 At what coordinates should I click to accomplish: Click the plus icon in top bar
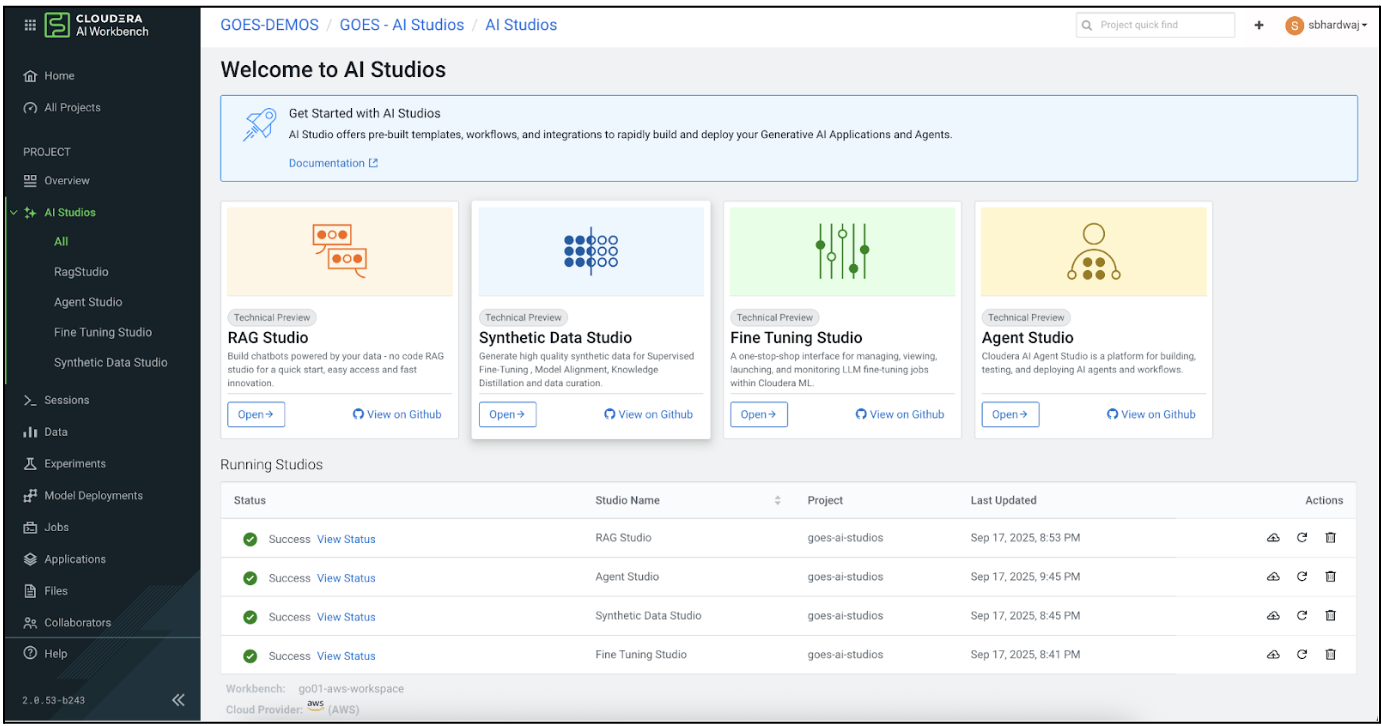1258,25
